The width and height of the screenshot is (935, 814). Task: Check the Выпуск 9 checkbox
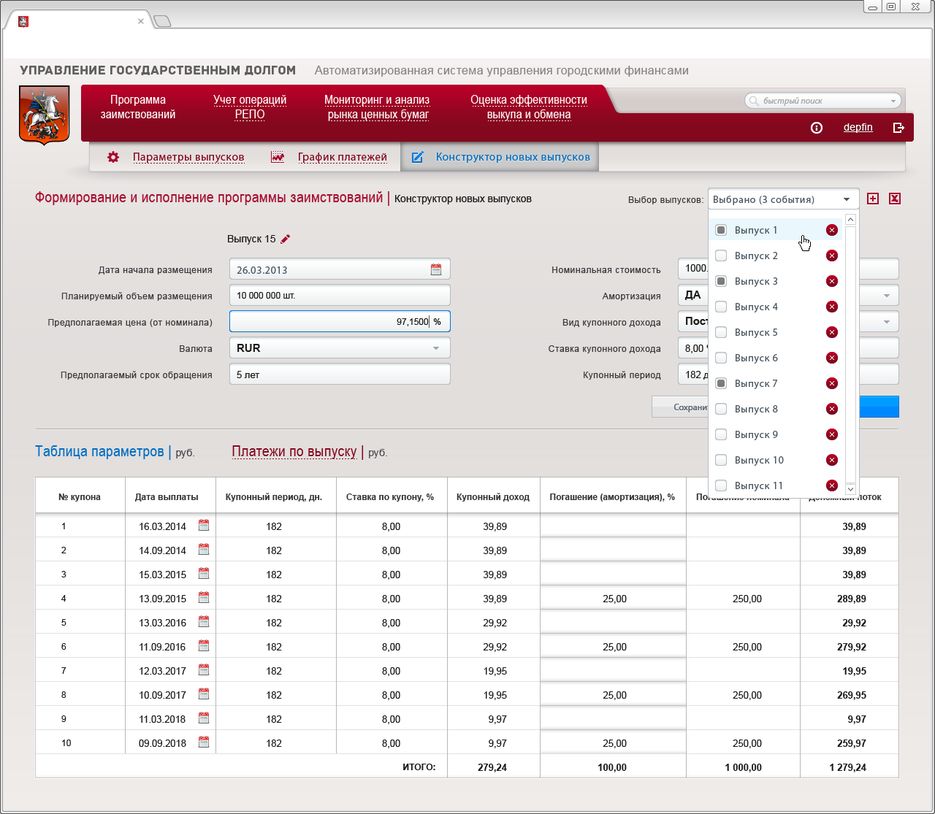click(721, 435)
